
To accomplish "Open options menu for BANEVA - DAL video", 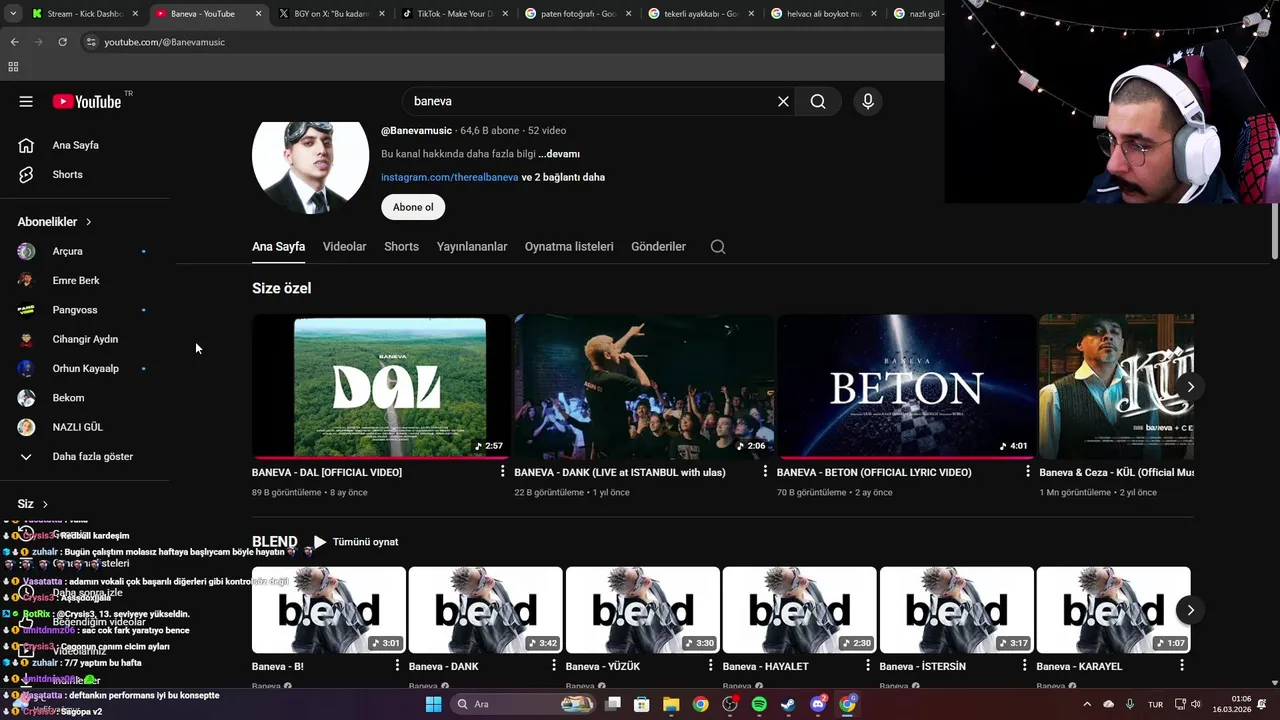I will pyautogui.click(x=502, y=471).
